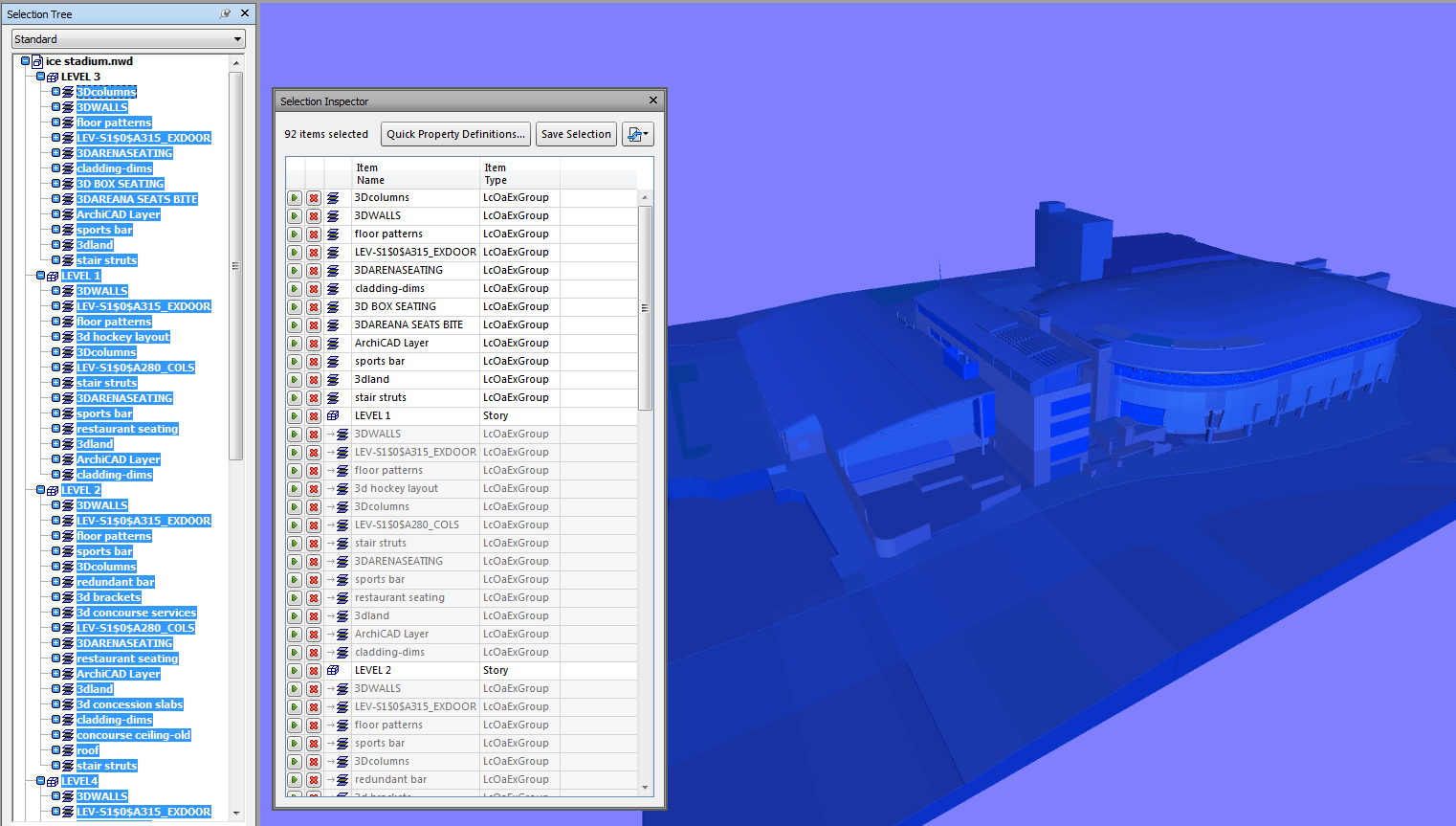Collapse the LEVEL 1 node in Selection Tree
The width and height of the screenshot is (1456, 826).
coord(40,276)
